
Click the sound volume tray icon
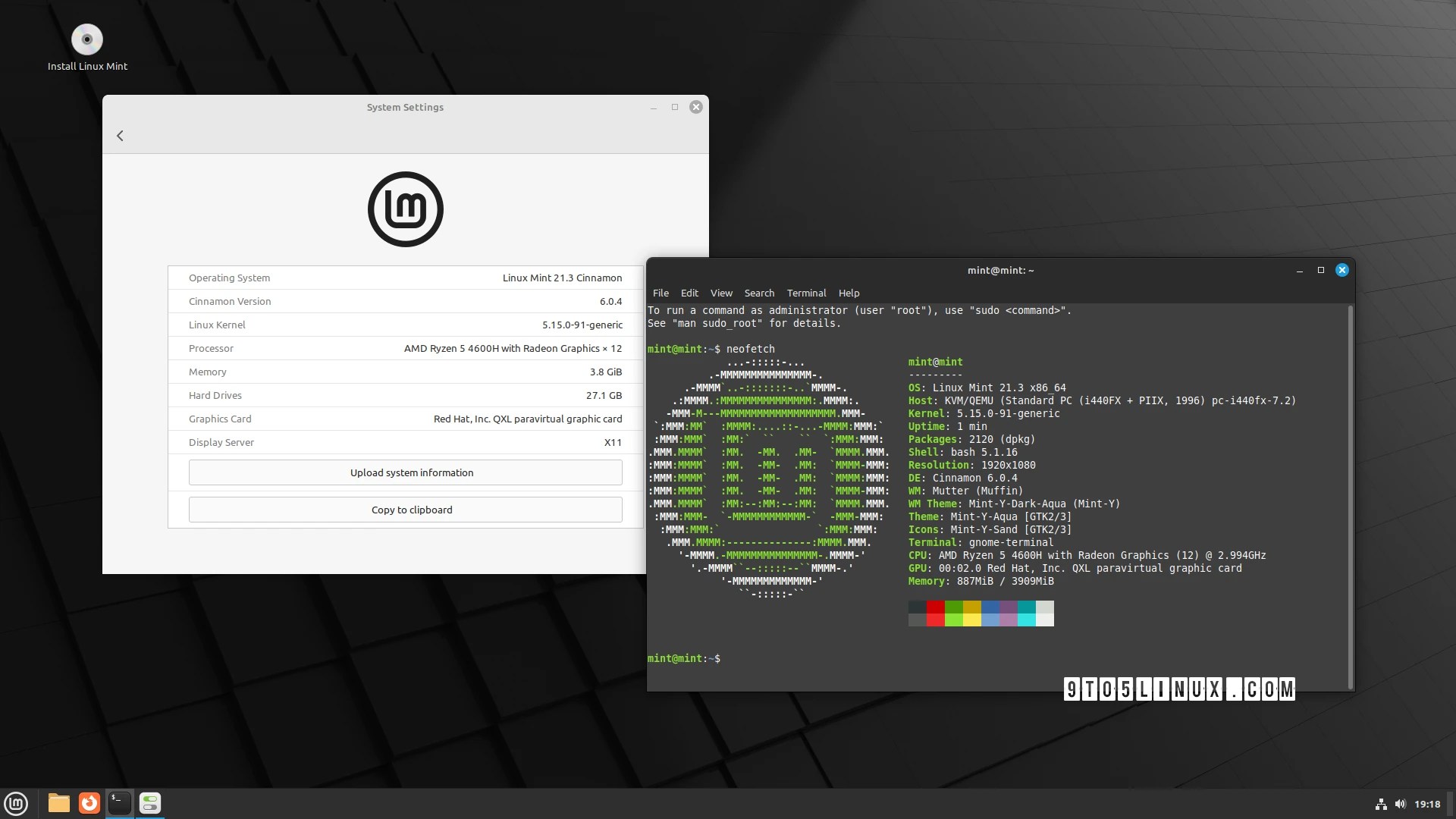(x=1400, y=804)
